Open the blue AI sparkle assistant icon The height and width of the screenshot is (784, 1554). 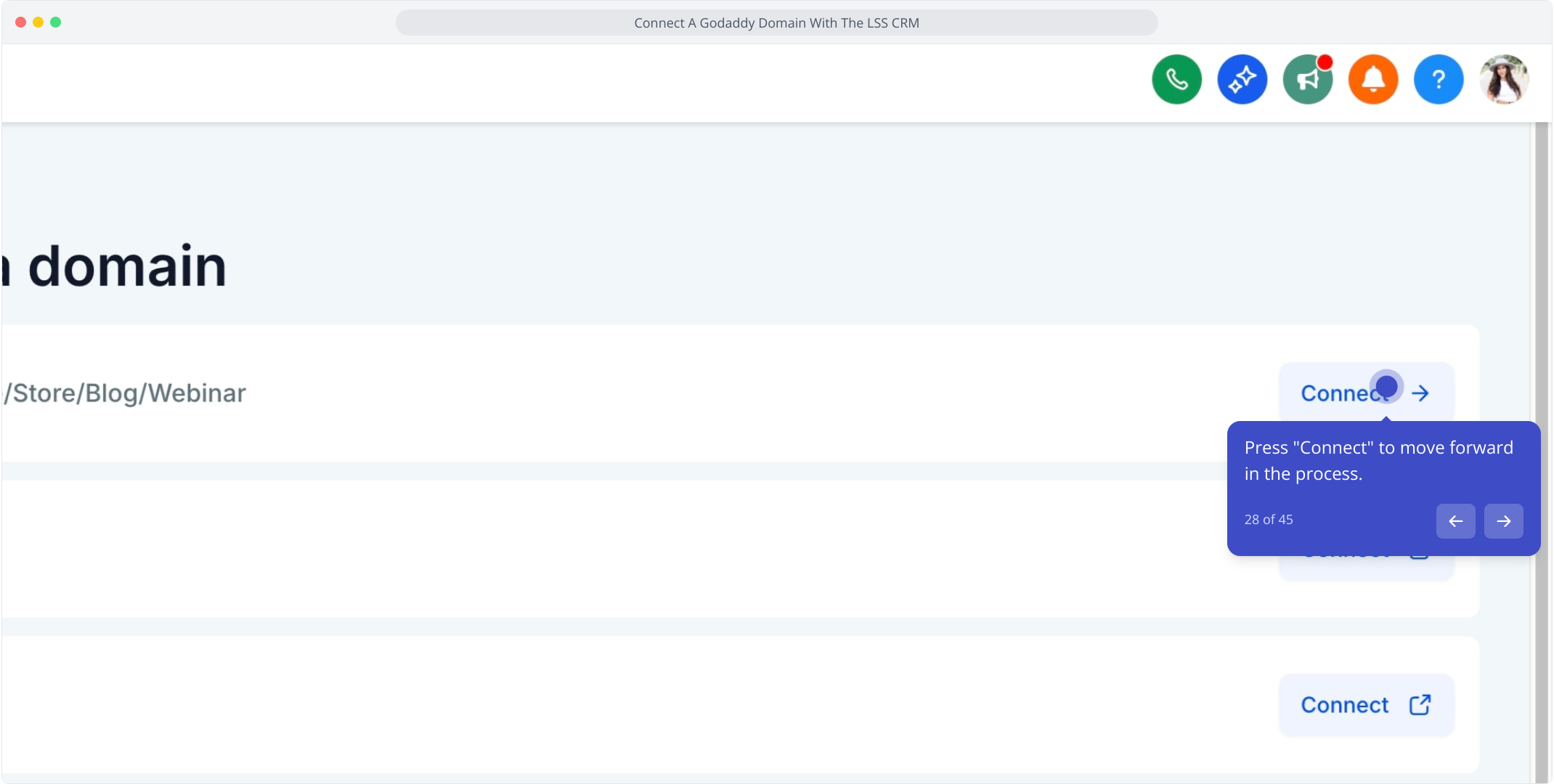click(1242, 80)
